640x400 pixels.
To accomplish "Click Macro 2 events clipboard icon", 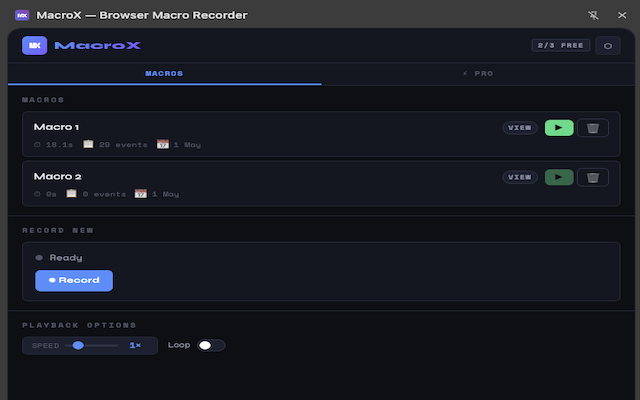I will (x=71, y=193).
